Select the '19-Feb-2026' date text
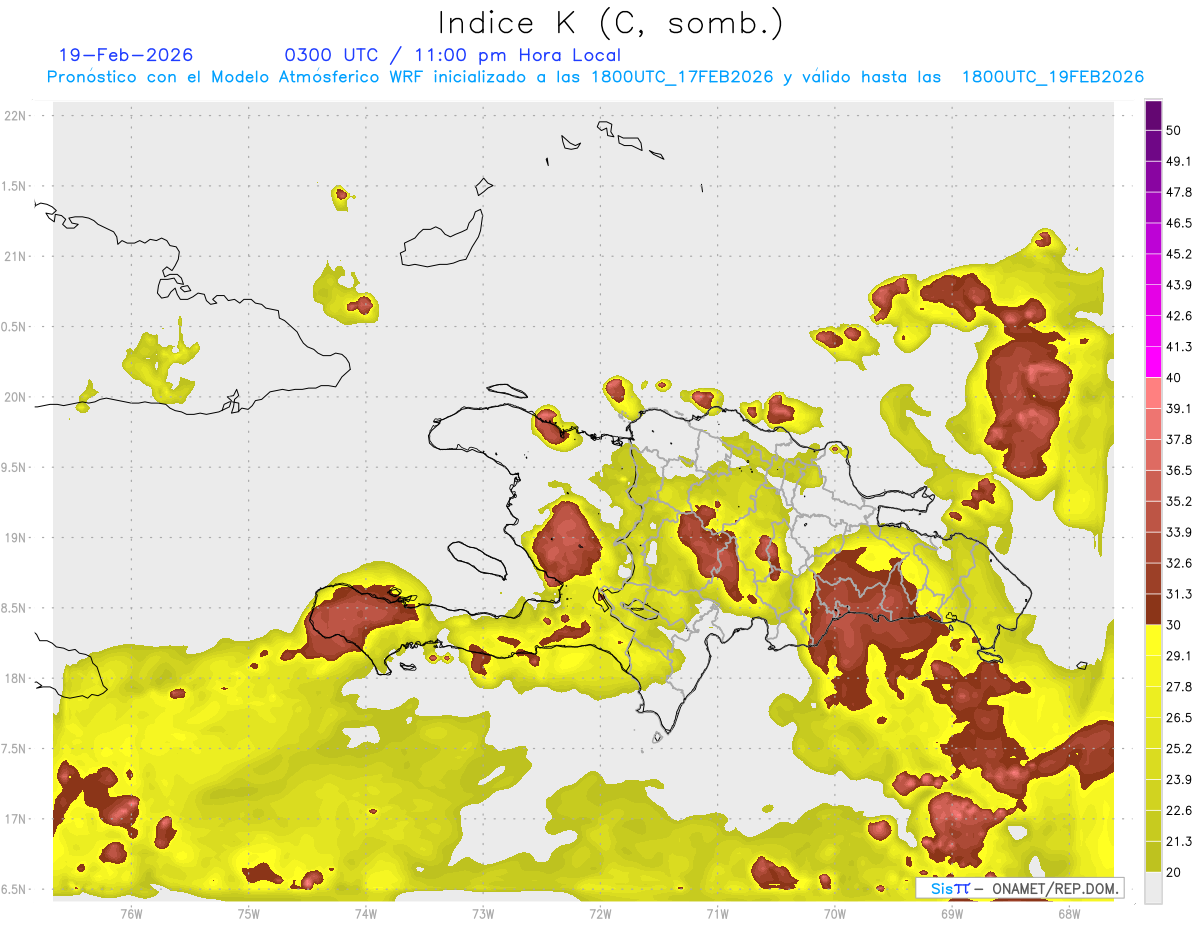This screenshot has height=927, width=1200. pyautogui.click(x=126, y=55)
